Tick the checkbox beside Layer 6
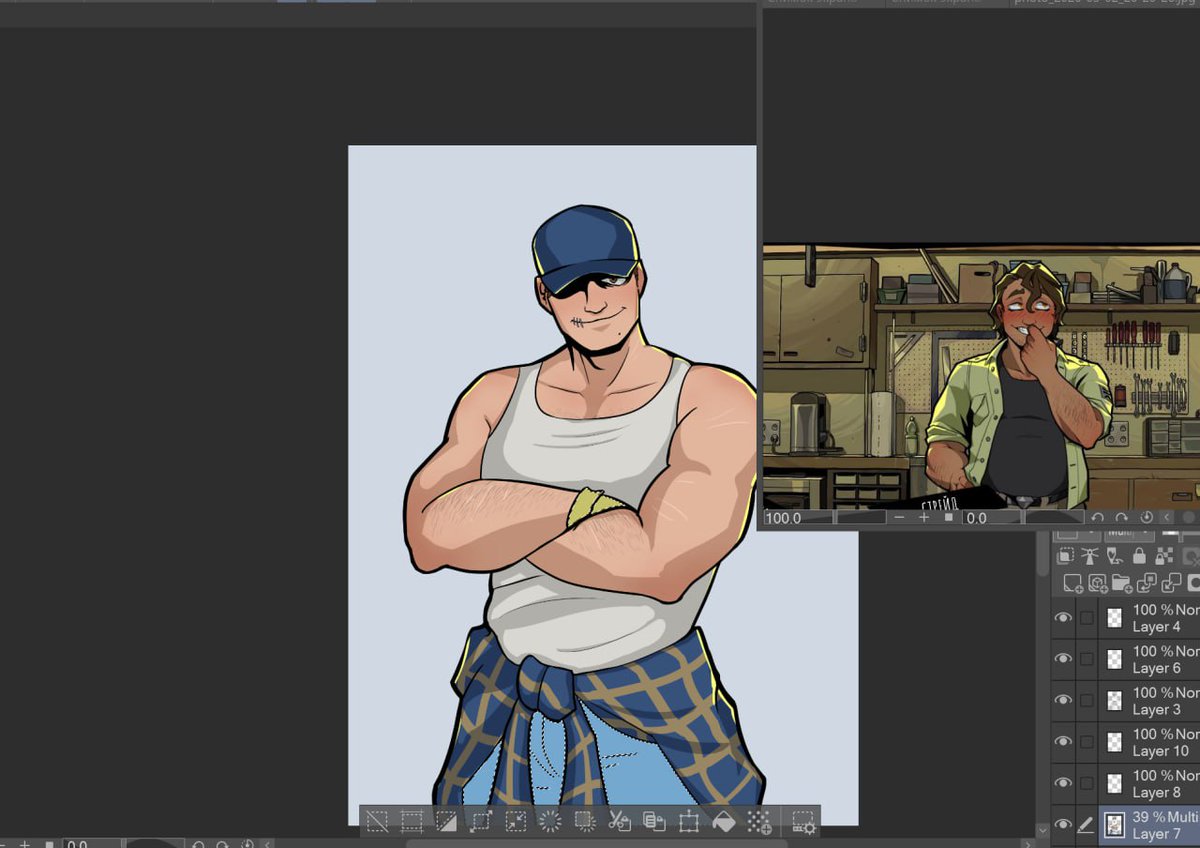The height and width of the screenshot is (848, 1200). 1087,659
